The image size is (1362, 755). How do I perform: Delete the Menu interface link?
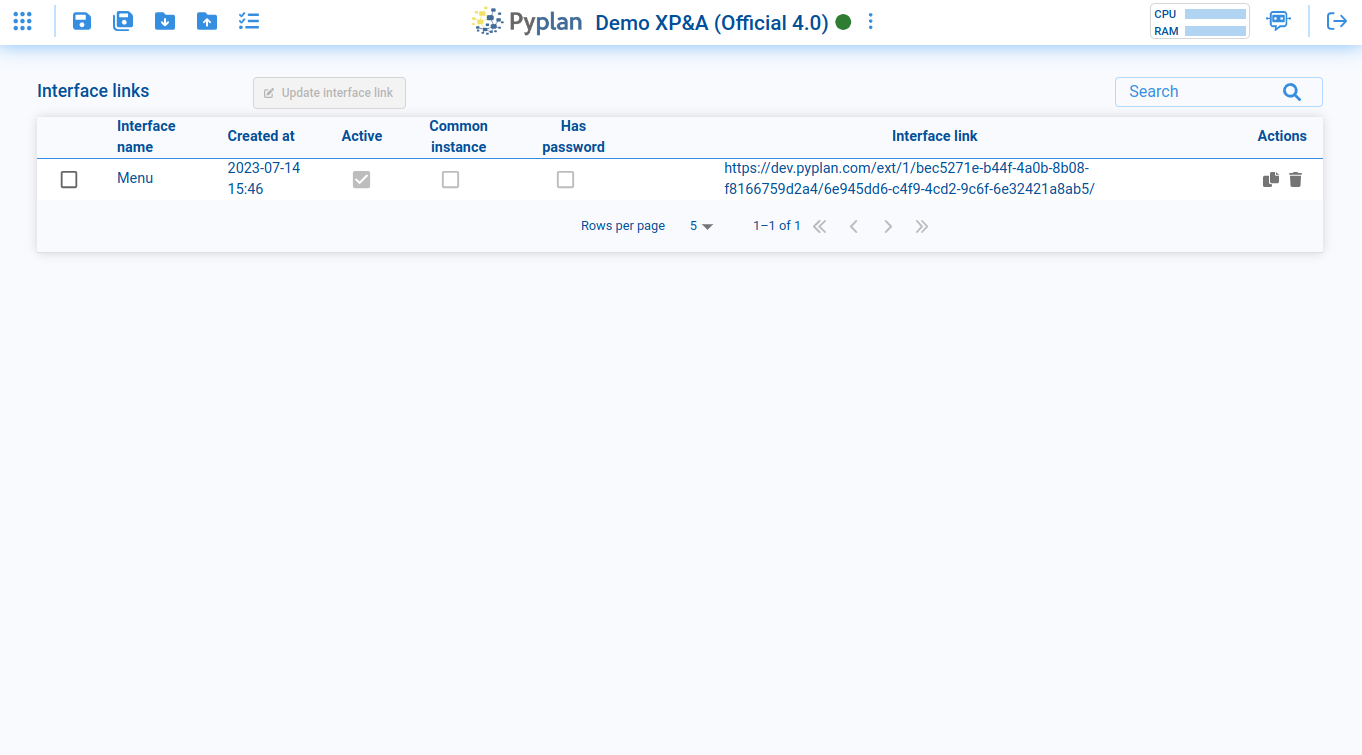point(1295,179)
